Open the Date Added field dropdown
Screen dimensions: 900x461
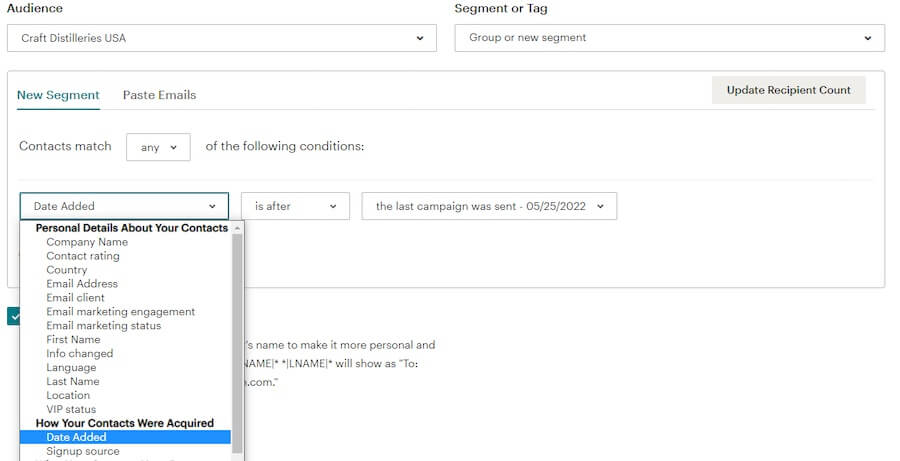point(124,206)
